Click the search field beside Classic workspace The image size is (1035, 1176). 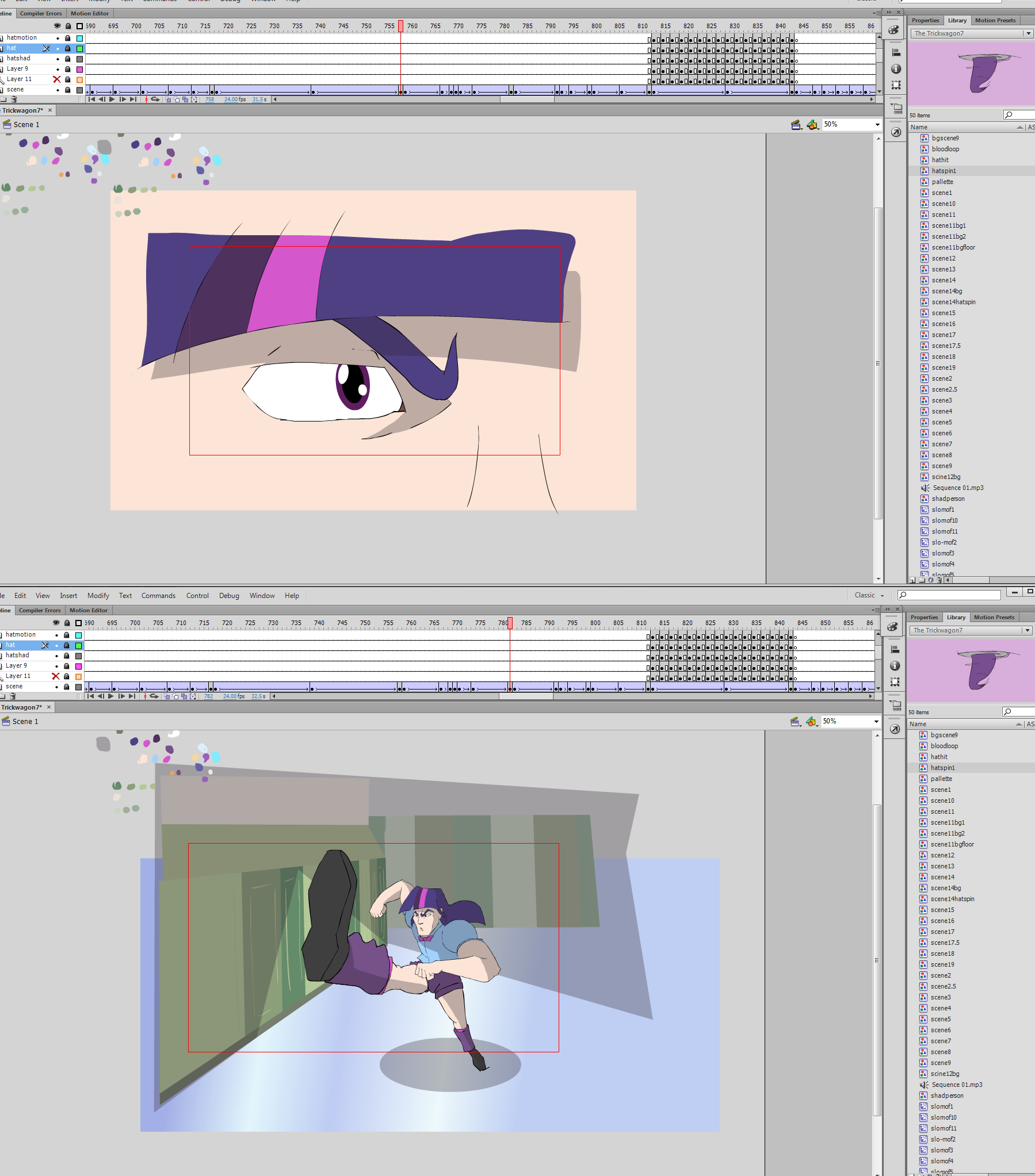949,596
